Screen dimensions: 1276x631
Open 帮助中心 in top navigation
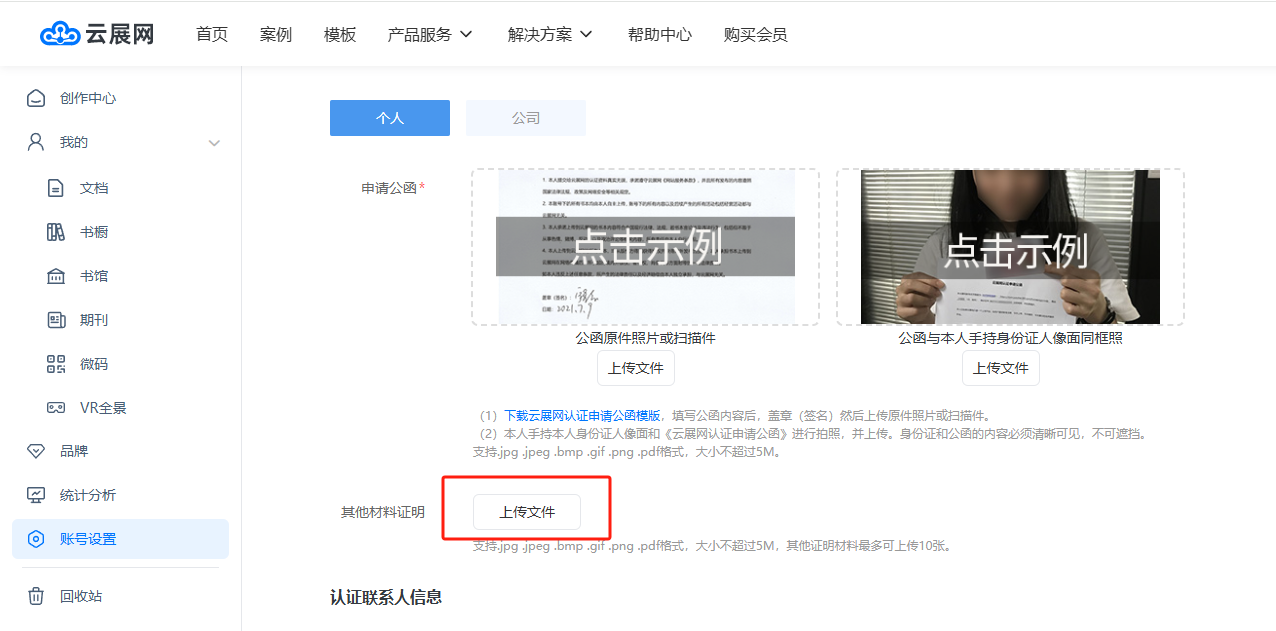click(659, 34)
